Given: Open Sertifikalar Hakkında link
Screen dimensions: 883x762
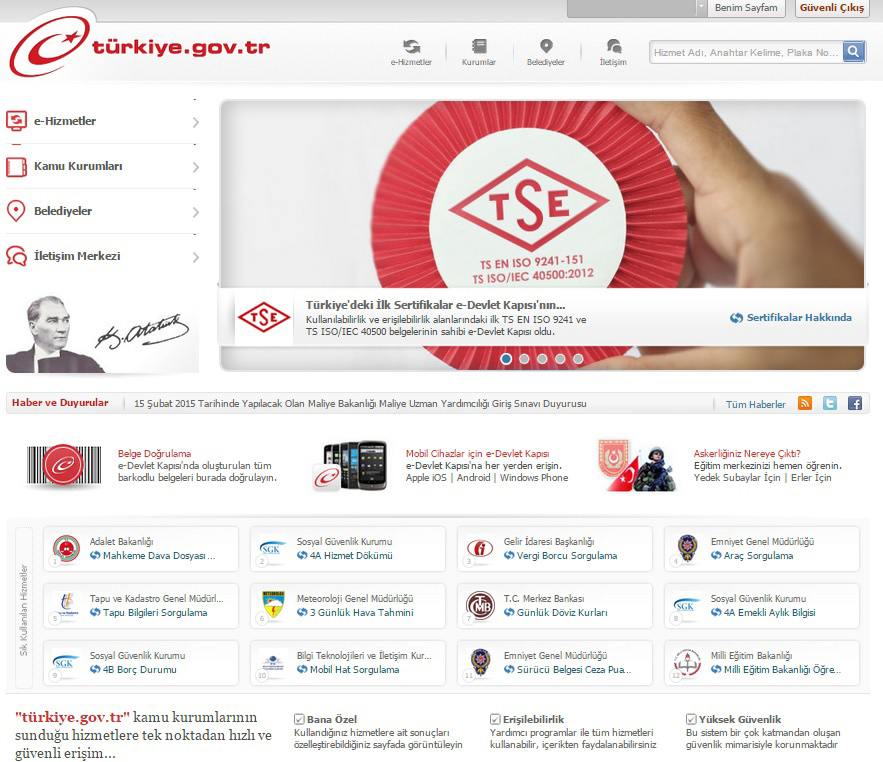Looking at the screenshot, I should [791, 318].
